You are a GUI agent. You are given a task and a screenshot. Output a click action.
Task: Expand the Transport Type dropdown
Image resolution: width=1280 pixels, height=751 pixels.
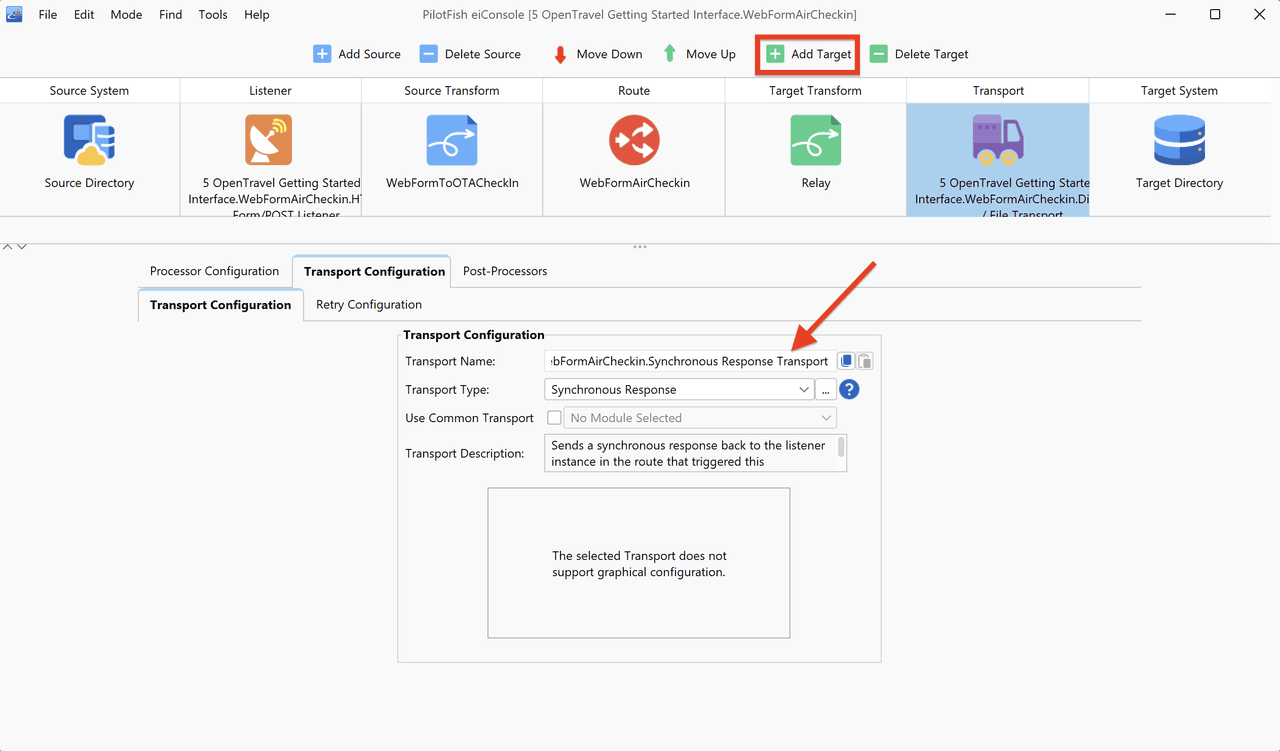679,390
